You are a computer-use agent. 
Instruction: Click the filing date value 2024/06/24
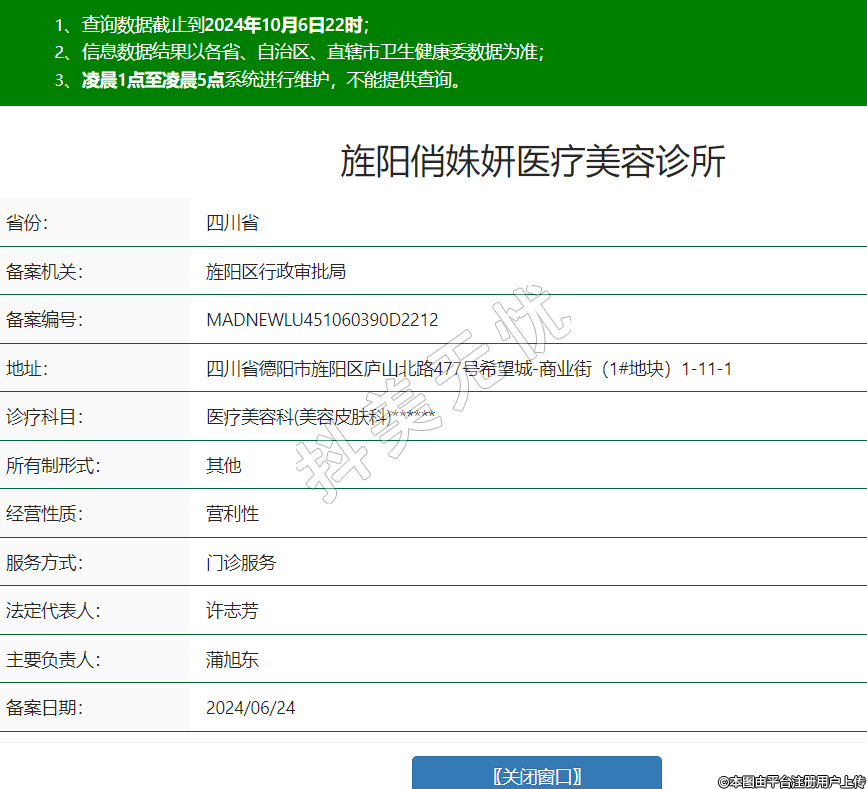point(251,708)
